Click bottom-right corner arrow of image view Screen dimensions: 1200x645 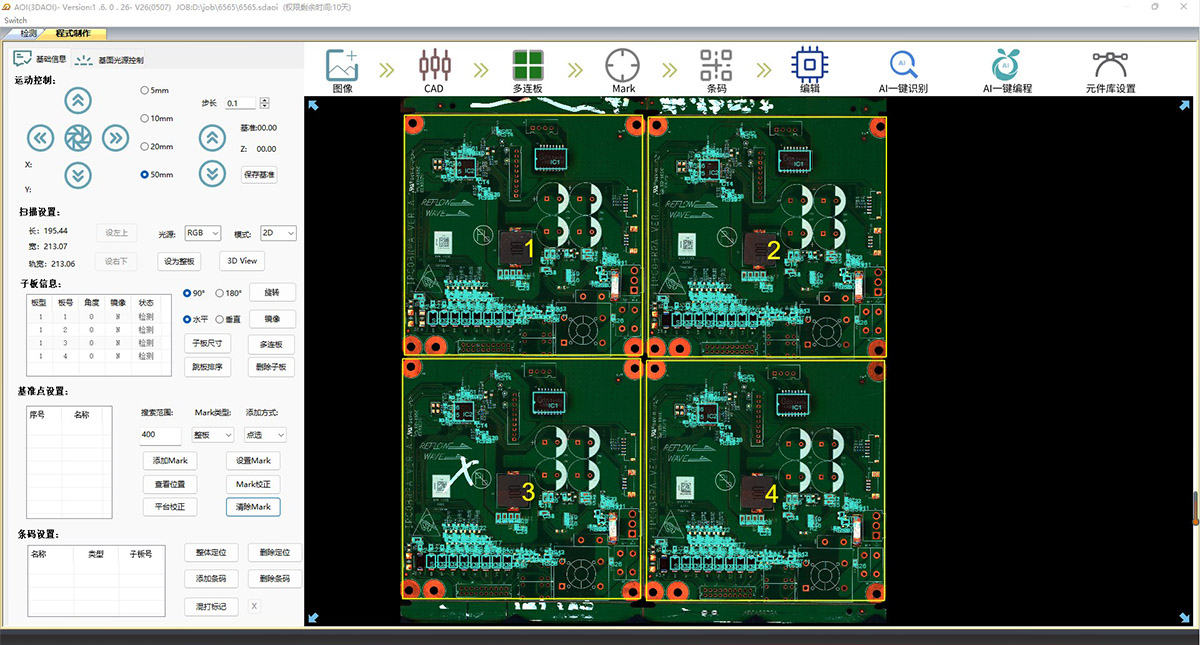click(x=1186, y=618)
